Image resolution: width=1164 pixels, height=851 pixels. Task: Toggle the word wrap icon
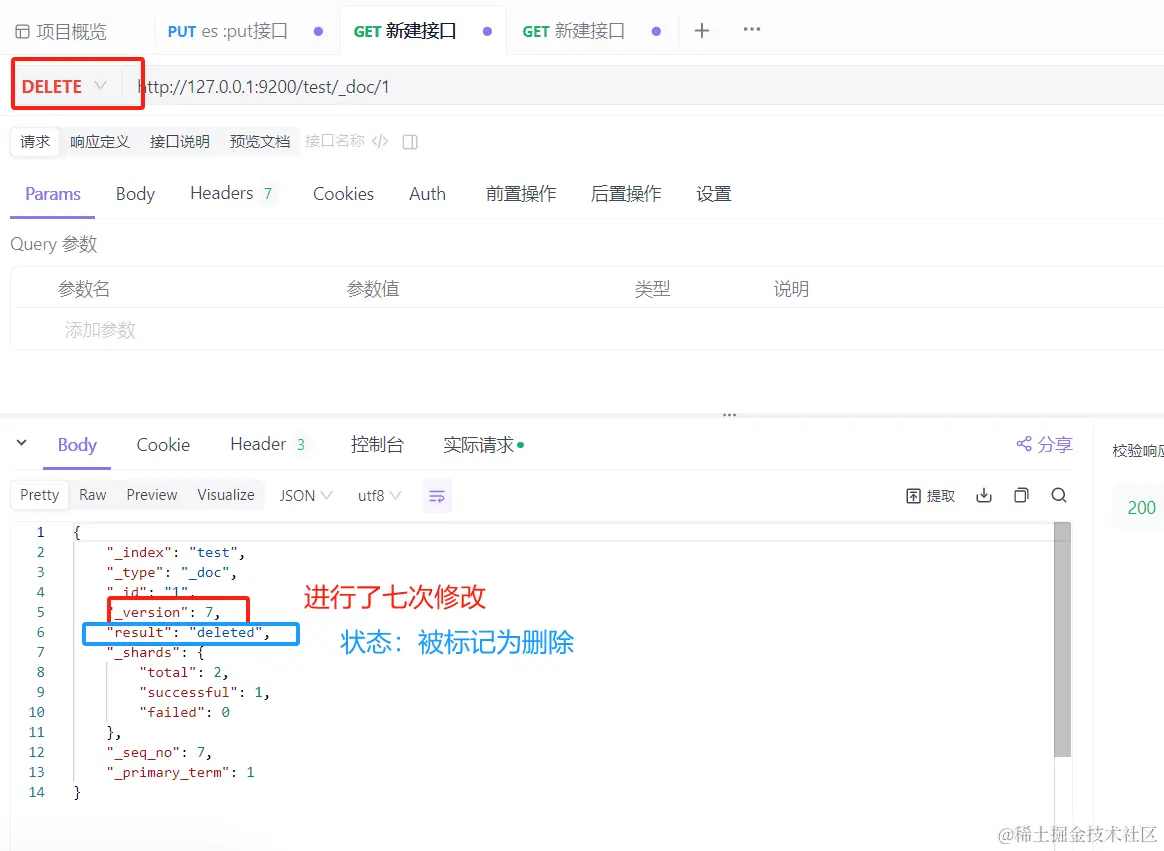click(436, 495)
